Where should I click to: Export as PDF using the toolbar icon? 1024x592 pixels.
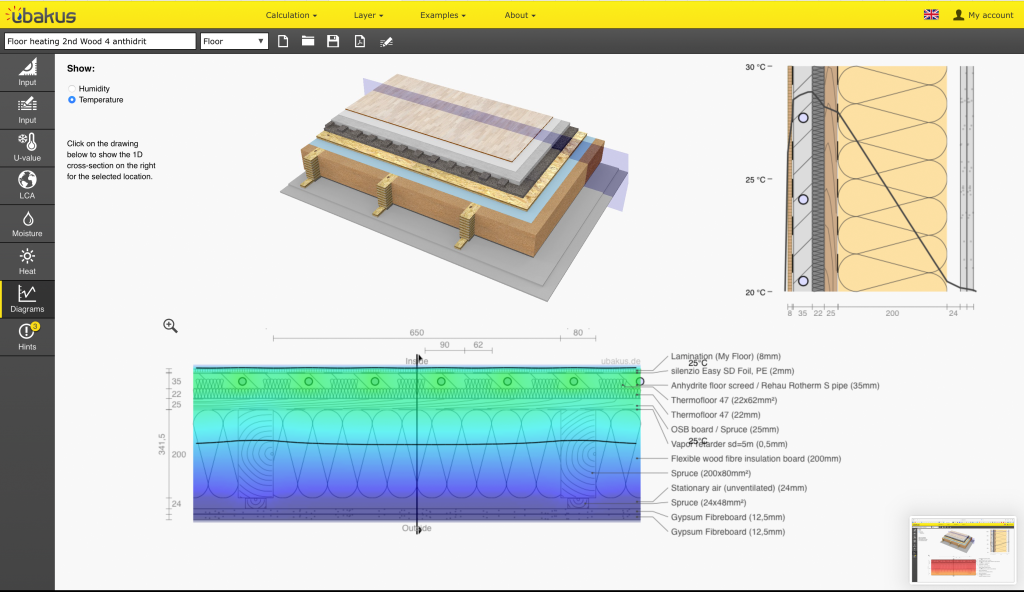pos(359,41)
